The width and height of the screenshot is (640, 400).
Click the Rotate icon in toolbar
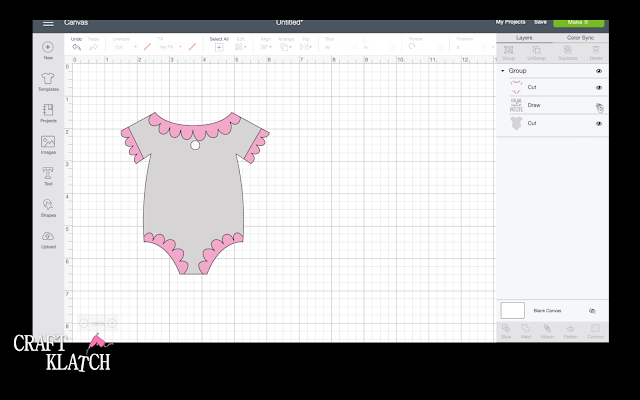[x=412, y=47]
